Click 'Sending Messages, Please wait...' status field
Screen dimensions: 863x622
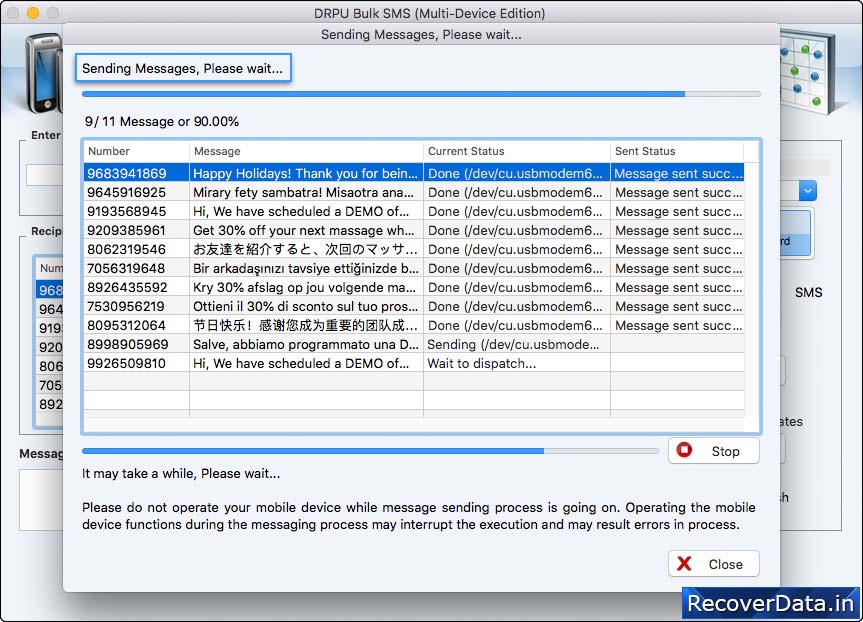(x=183, y=68)
